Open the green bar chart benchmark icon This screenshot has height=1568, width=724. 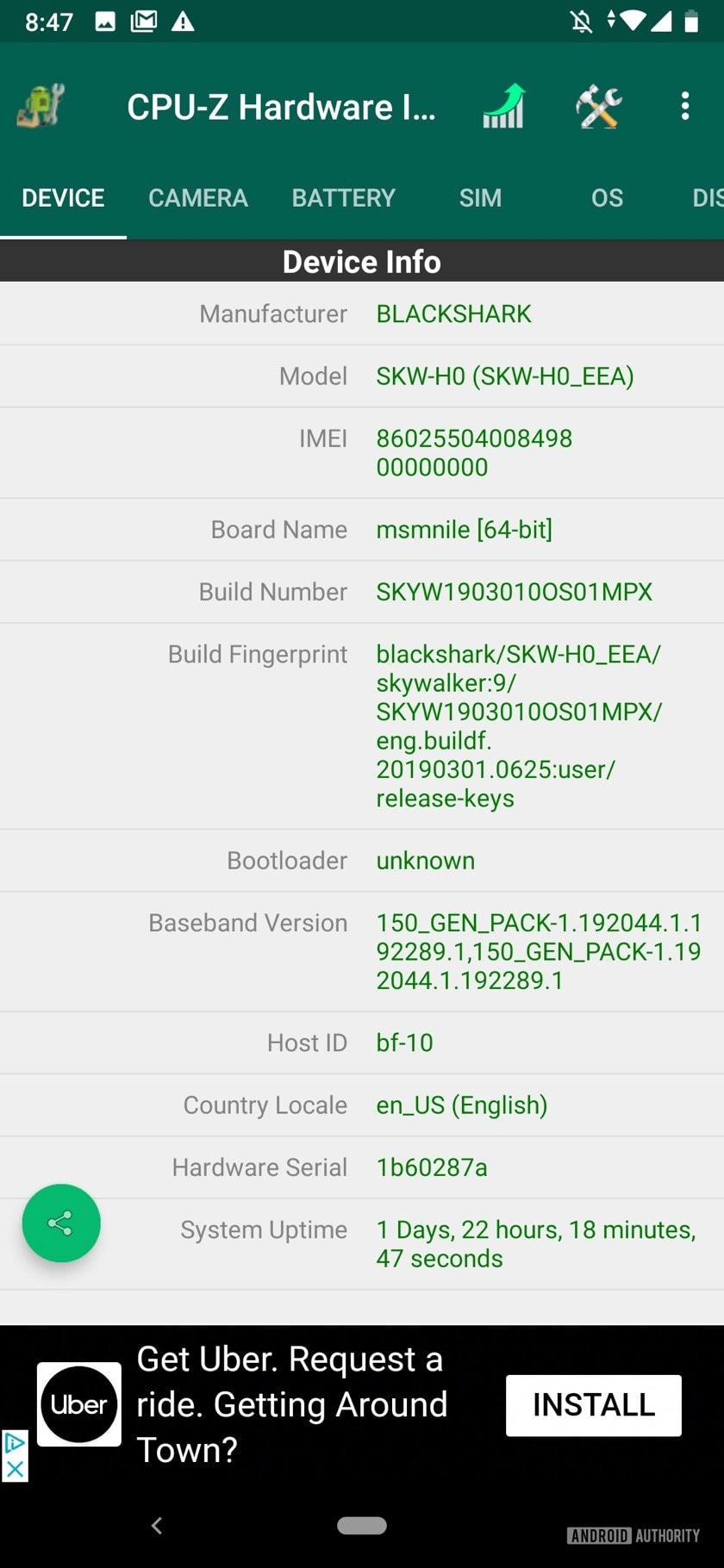(504, 106)
